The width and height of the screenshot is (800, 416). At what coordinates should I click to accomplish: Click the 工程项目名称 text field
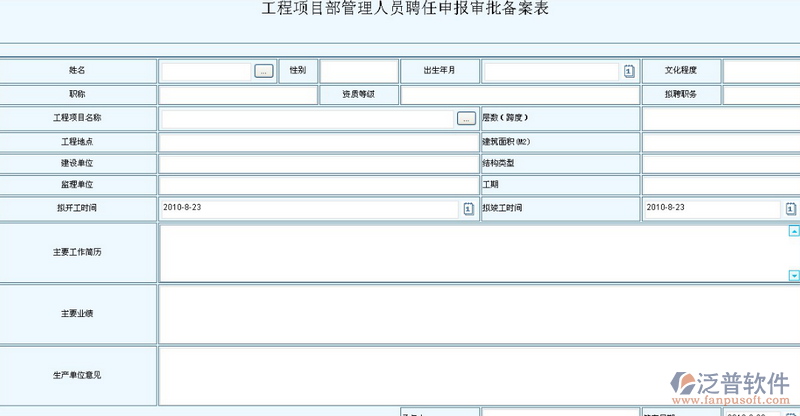(x=307, y=119)
